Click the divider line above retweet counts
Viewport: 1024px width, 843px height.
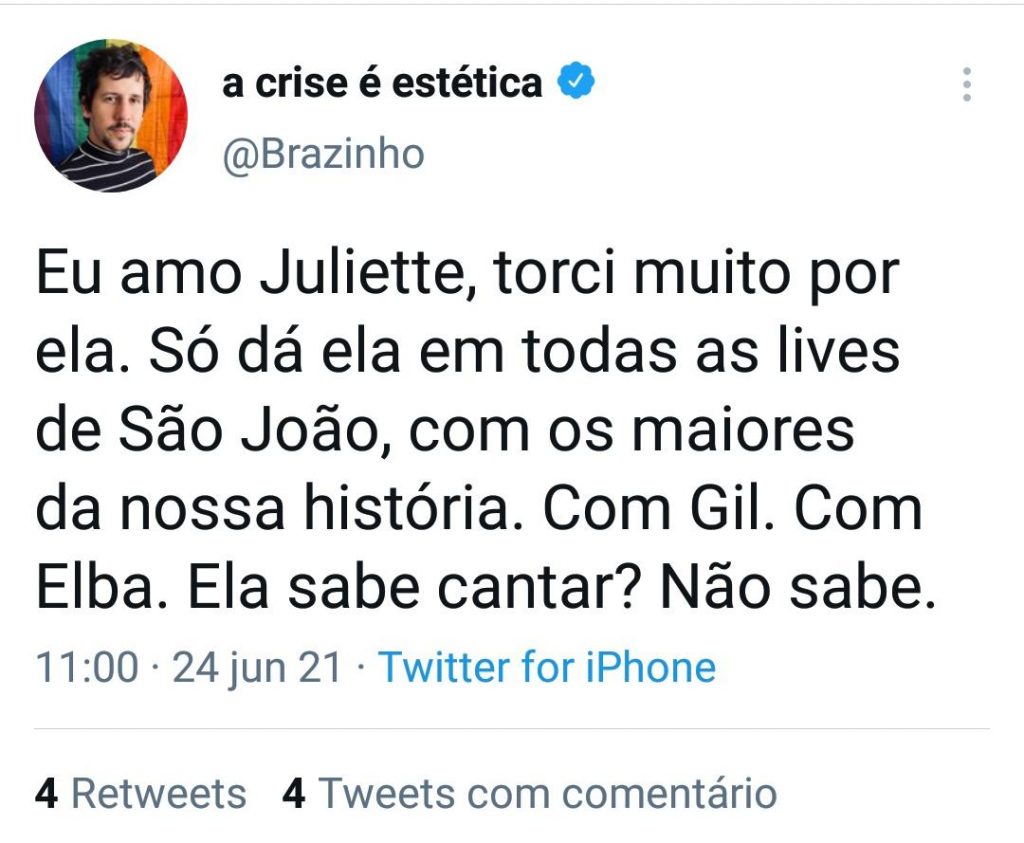512,729
